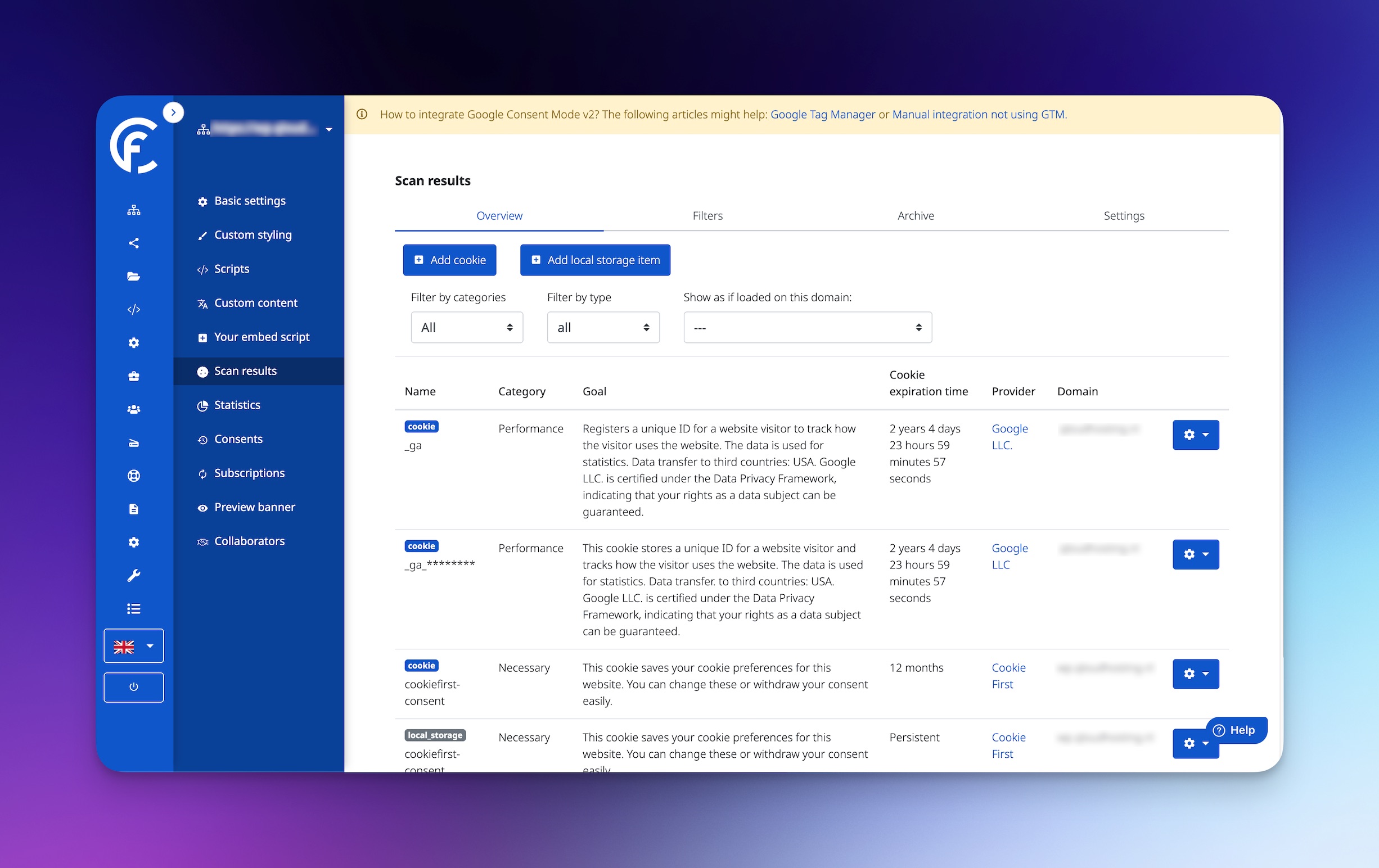Screen dimensions: 1379x868
Task: Open Custom content
Action: [x=255, y=303]
